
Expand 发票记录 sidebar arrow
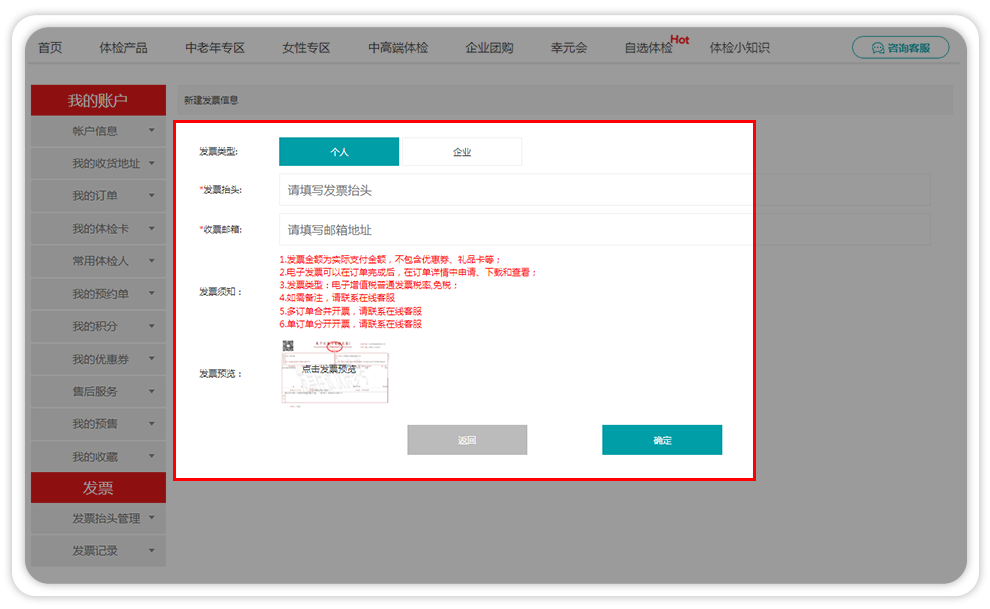152,550
